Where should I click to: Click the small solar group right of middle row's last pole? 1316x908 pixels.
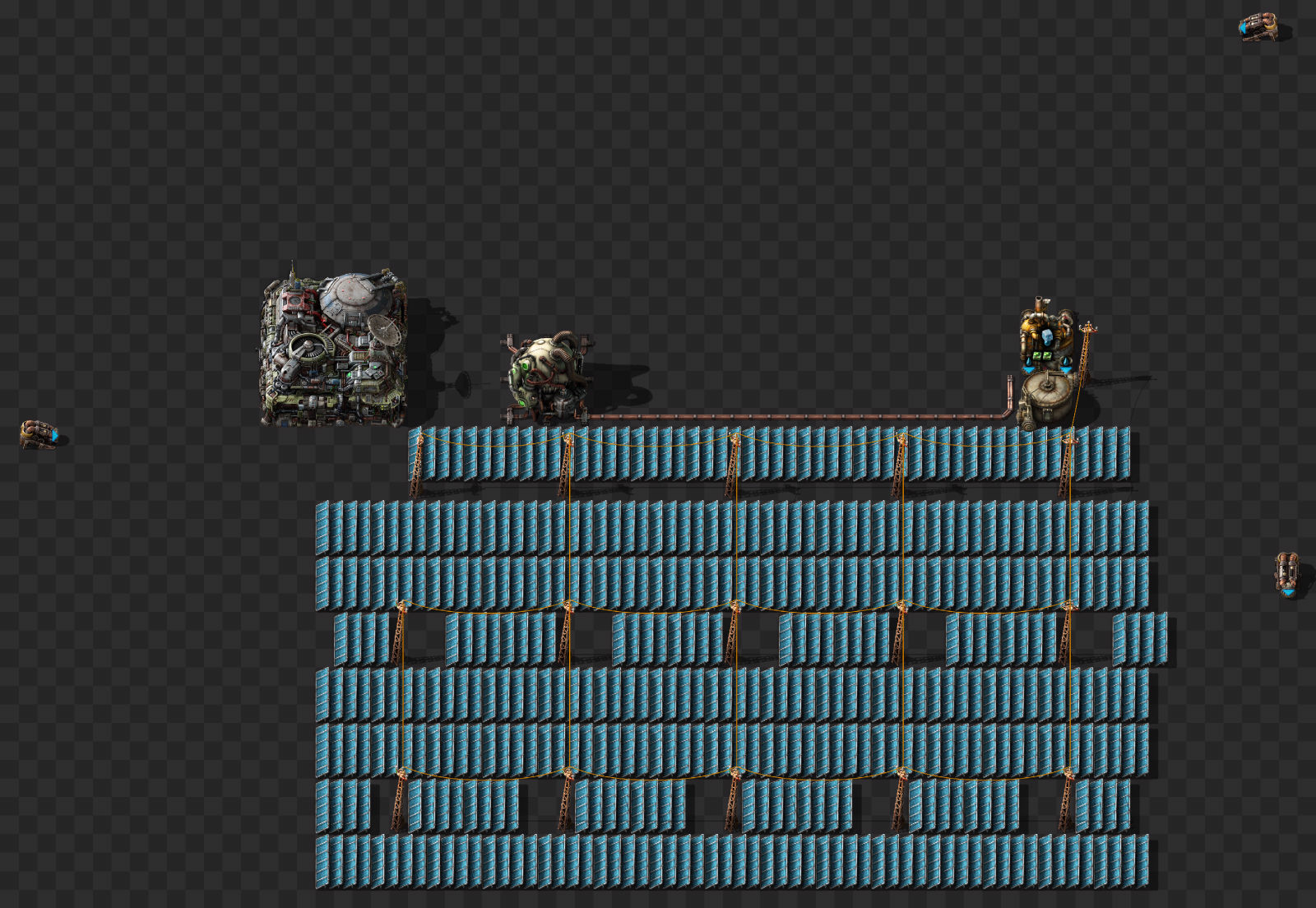pos(1139,639)
